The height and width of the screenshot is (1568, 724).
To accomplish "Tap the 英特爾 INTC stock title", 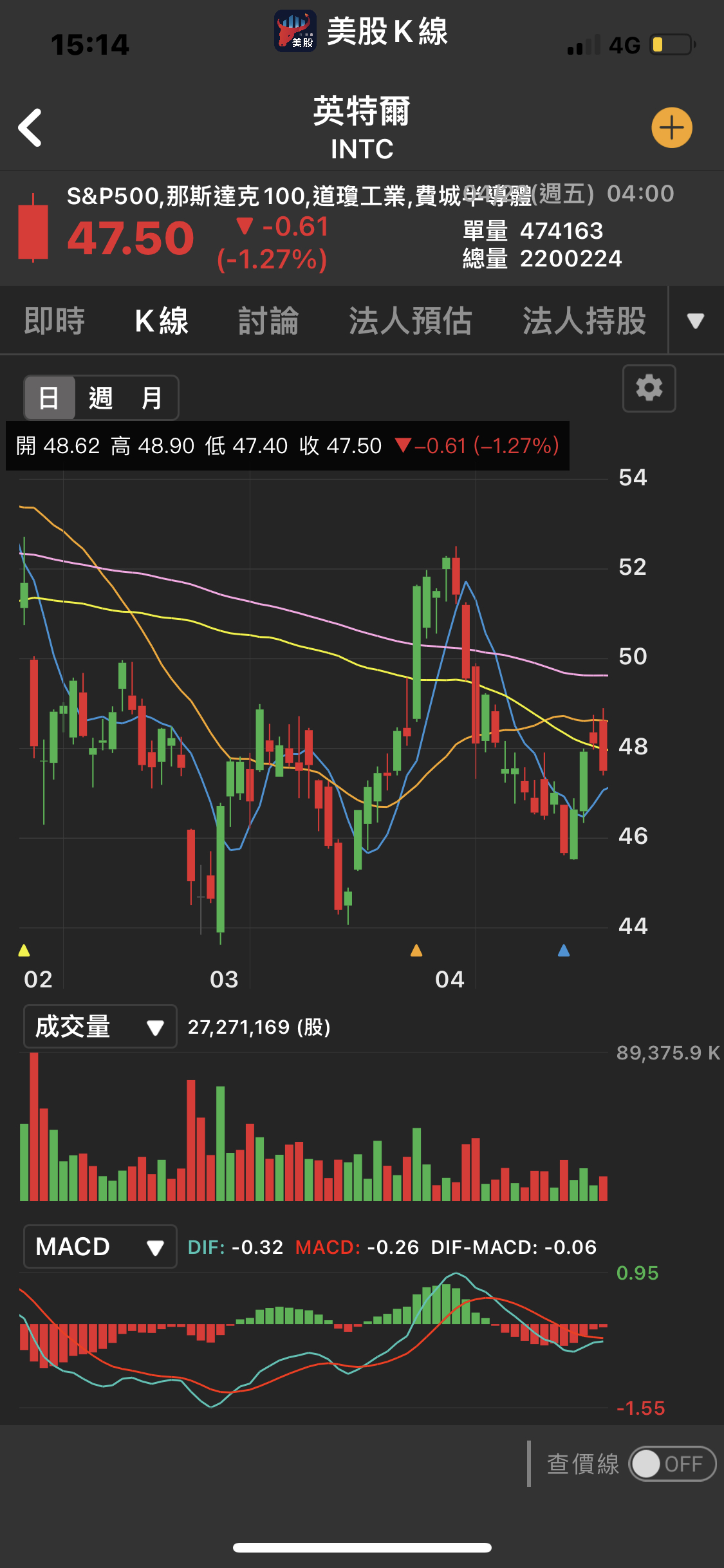I will tap(362, 128).
